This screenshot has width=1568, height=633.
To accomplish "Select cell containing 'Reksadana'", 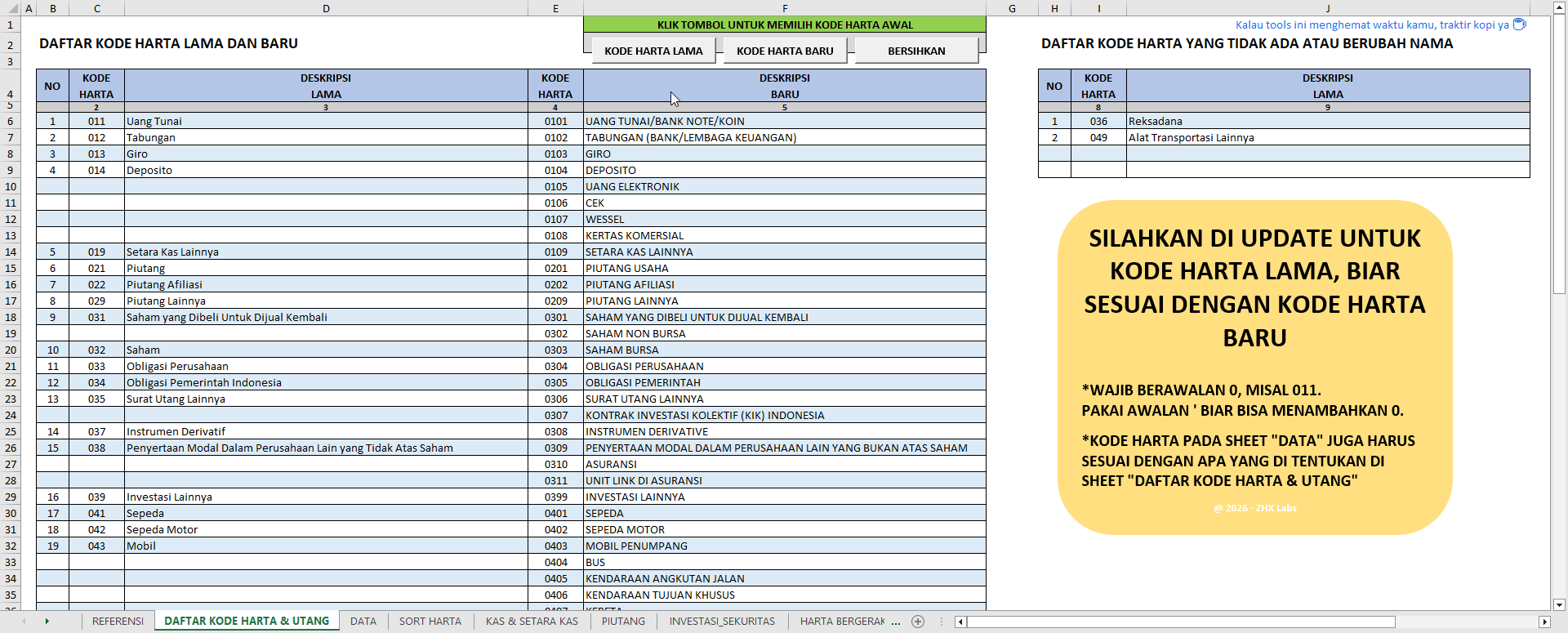I will pos(1327,121).
